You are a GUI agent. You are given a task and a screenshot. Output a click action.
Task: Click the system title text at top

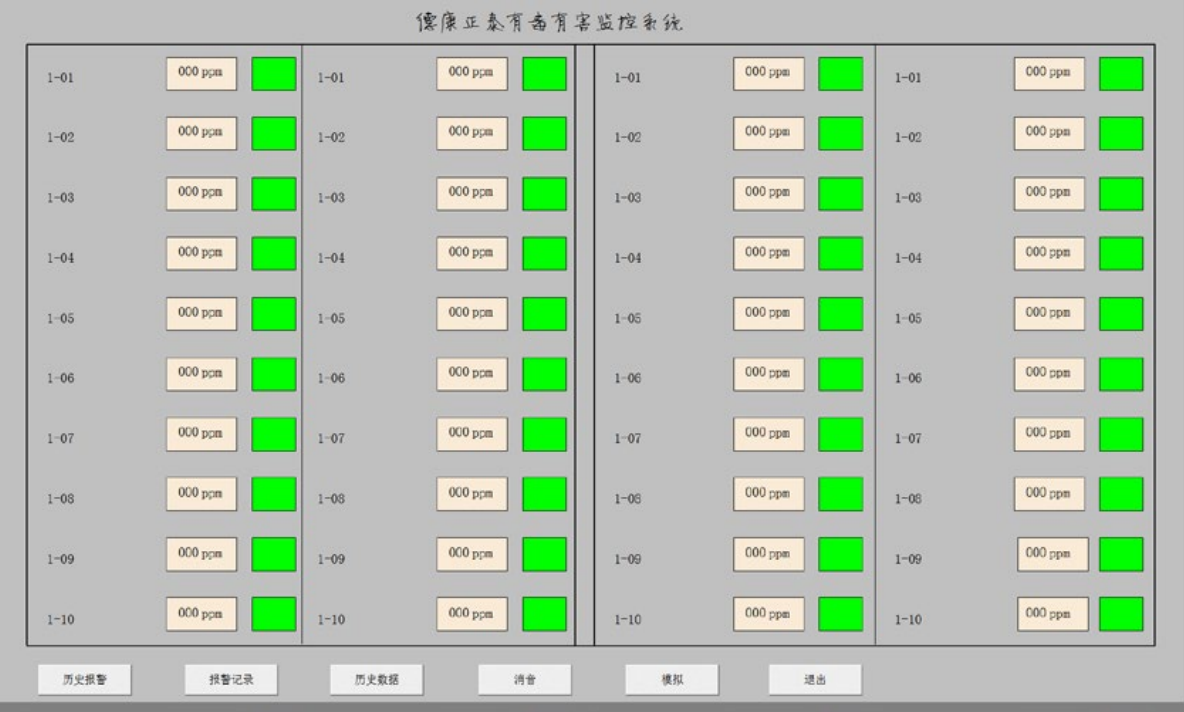(x=549, y=22)
